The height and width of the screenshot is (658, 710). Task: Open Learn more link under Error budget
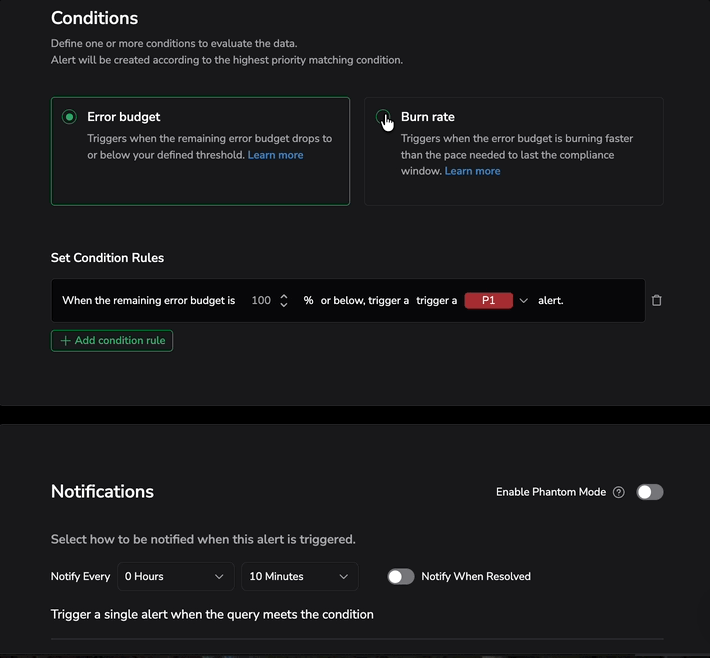(275, 155)
